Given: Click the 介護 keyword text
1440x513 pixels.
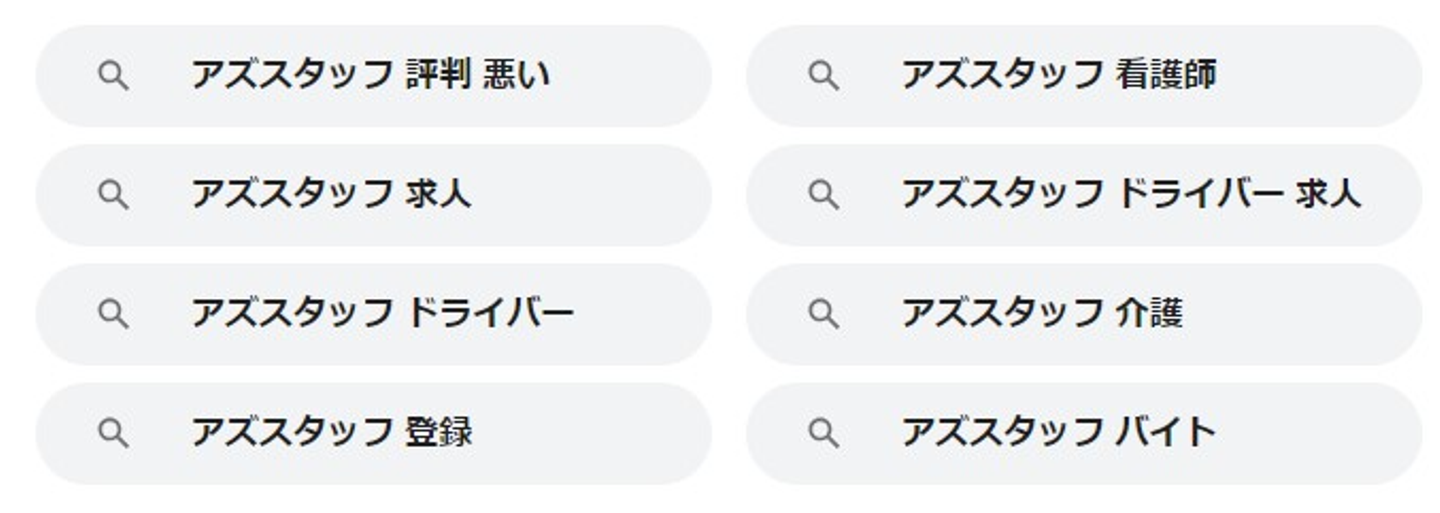Looking at the screenshot, I should click(x=1149, y=314).
